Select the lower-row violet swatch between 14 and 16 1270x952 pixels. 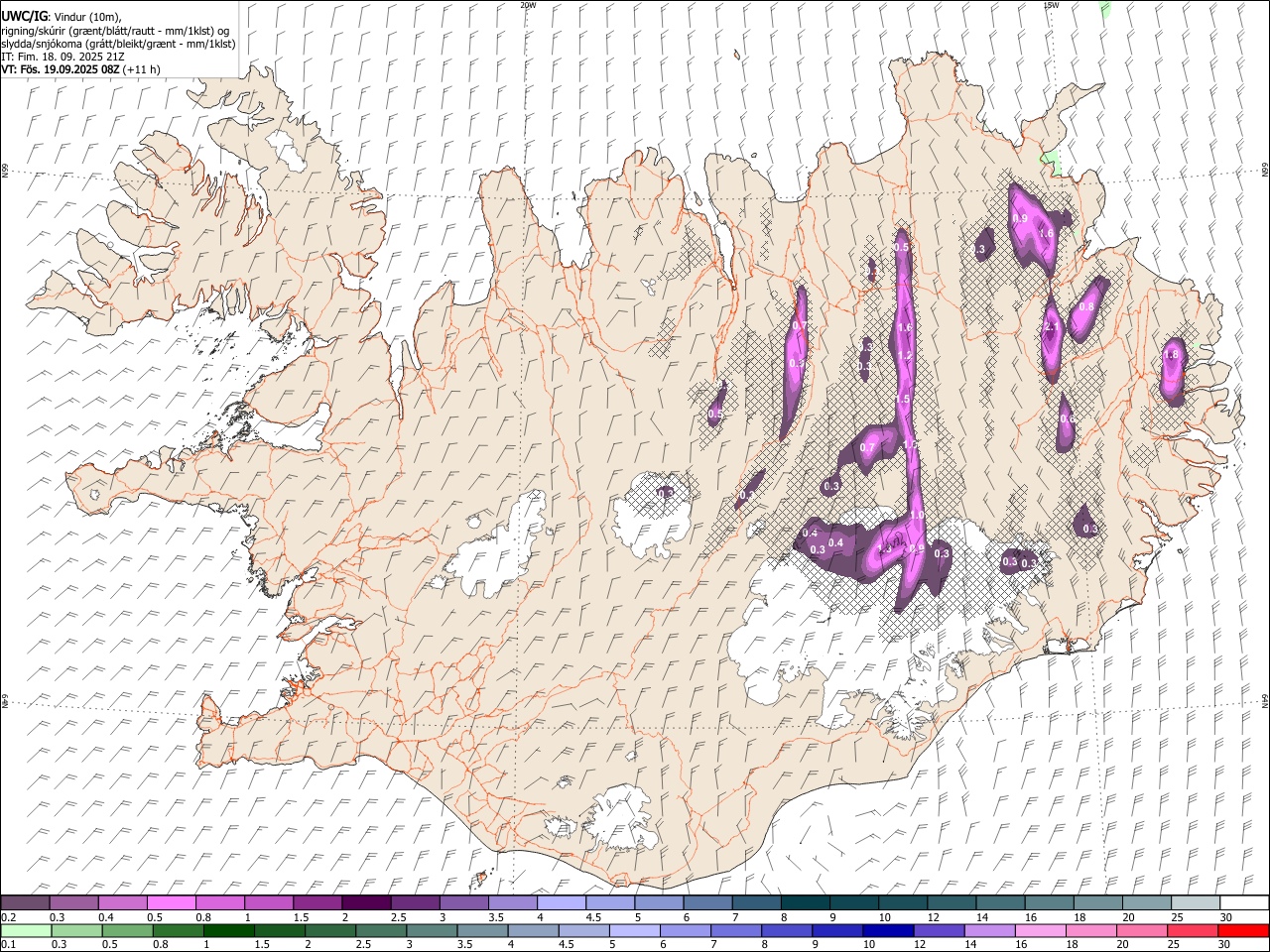989,930
